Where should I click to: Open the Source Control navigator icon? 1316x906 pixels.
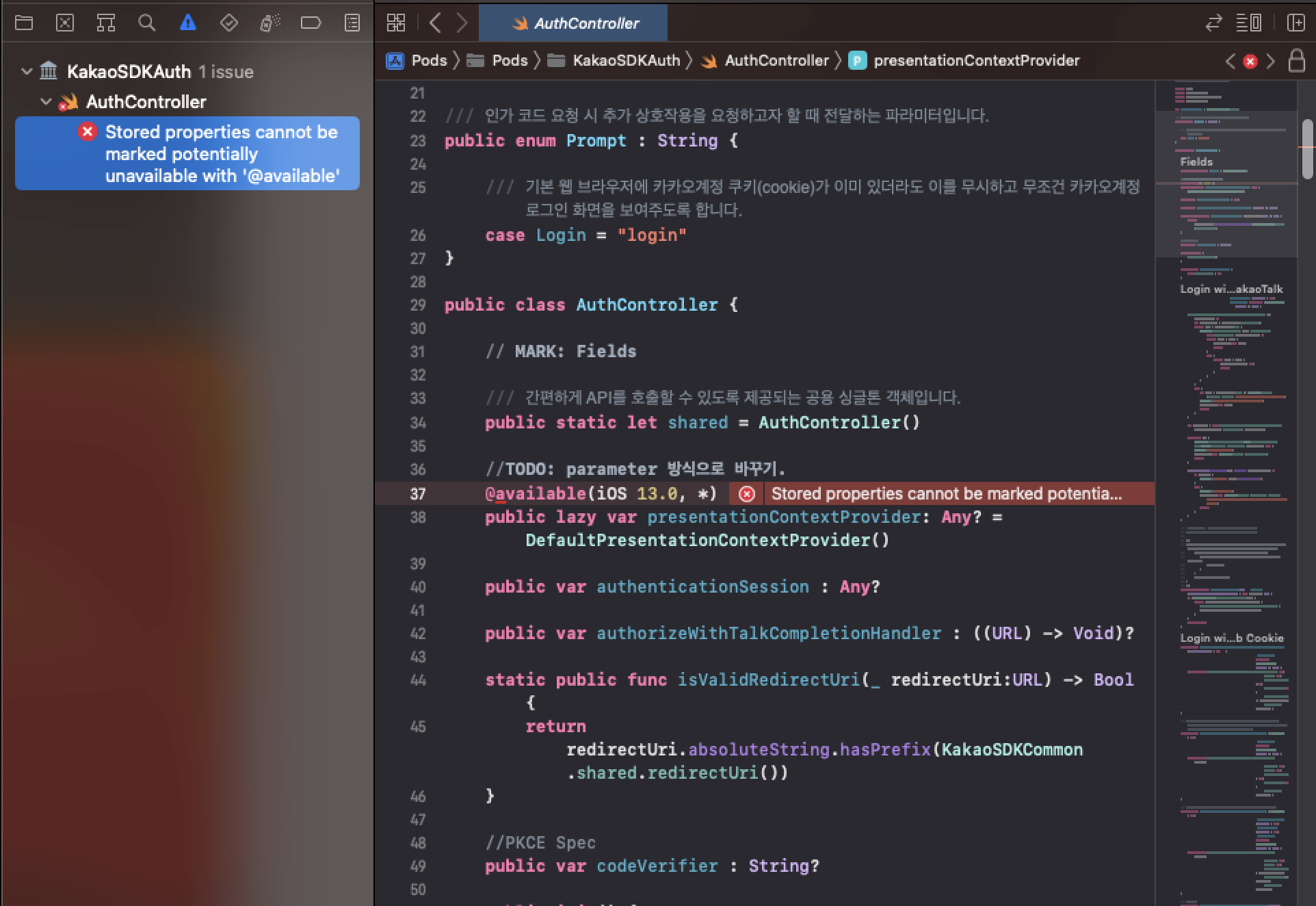(65, 23)
